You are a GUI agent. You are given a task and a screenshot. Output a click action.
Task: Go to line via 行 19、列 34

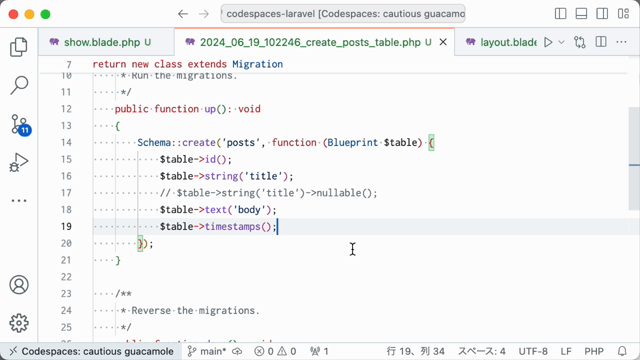click(416, 351)
